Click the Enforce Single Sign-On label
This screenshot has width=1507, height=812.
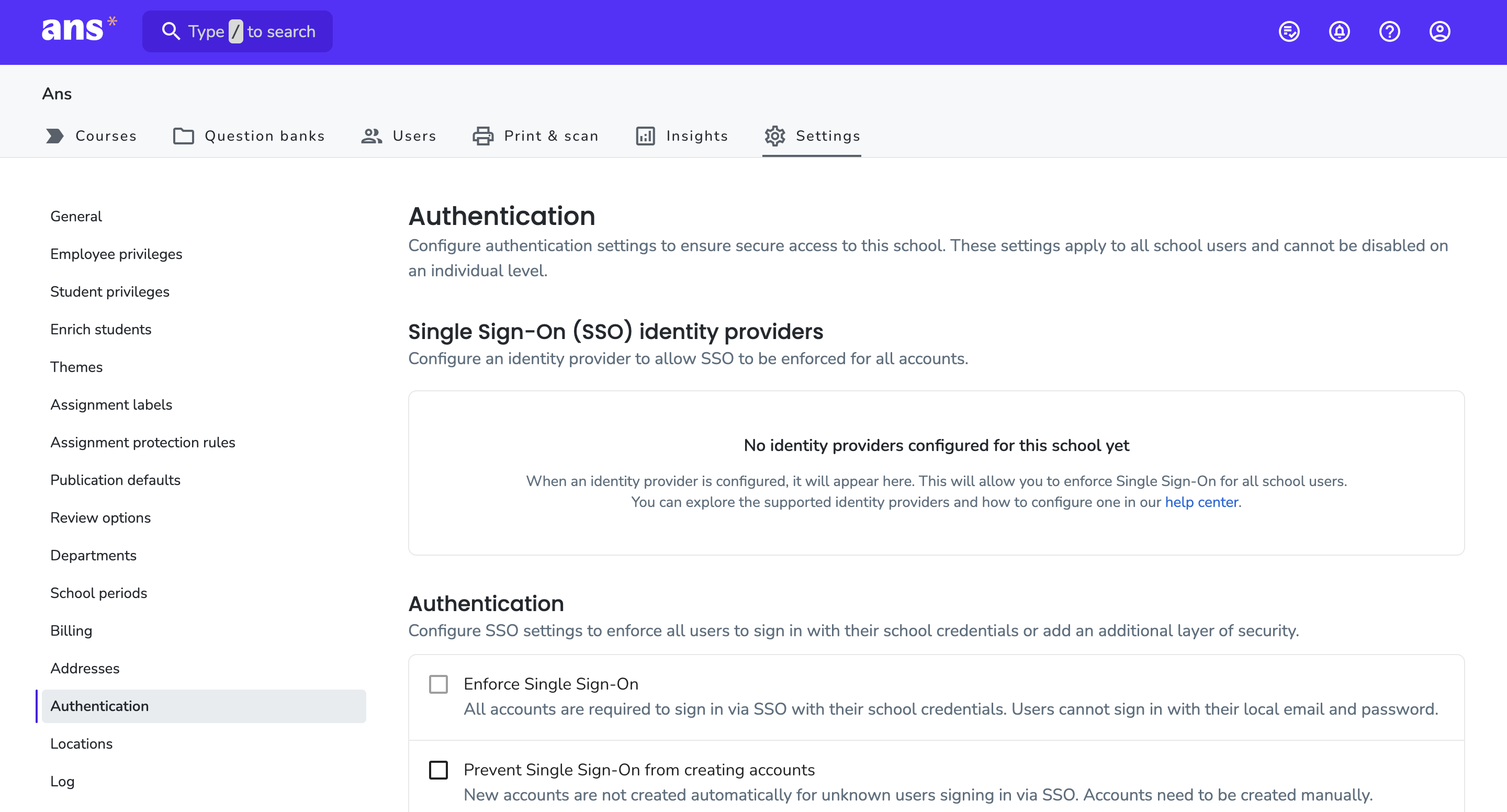550,684
